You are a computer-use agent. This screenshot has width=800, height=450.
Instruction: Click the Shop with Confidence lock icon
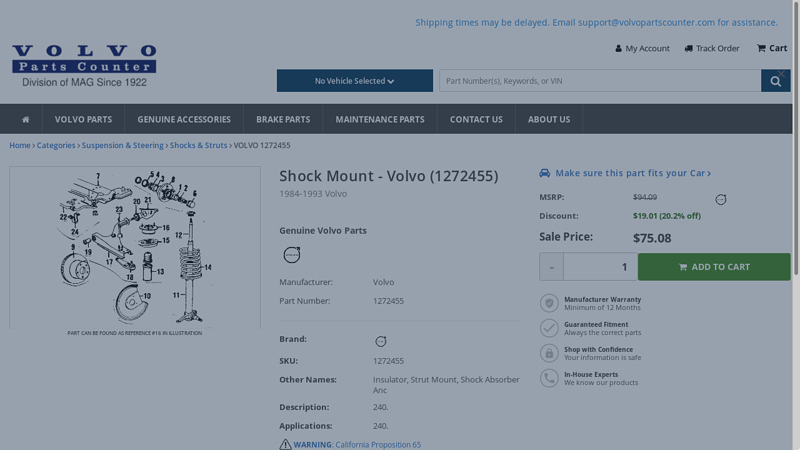[549, 353]
